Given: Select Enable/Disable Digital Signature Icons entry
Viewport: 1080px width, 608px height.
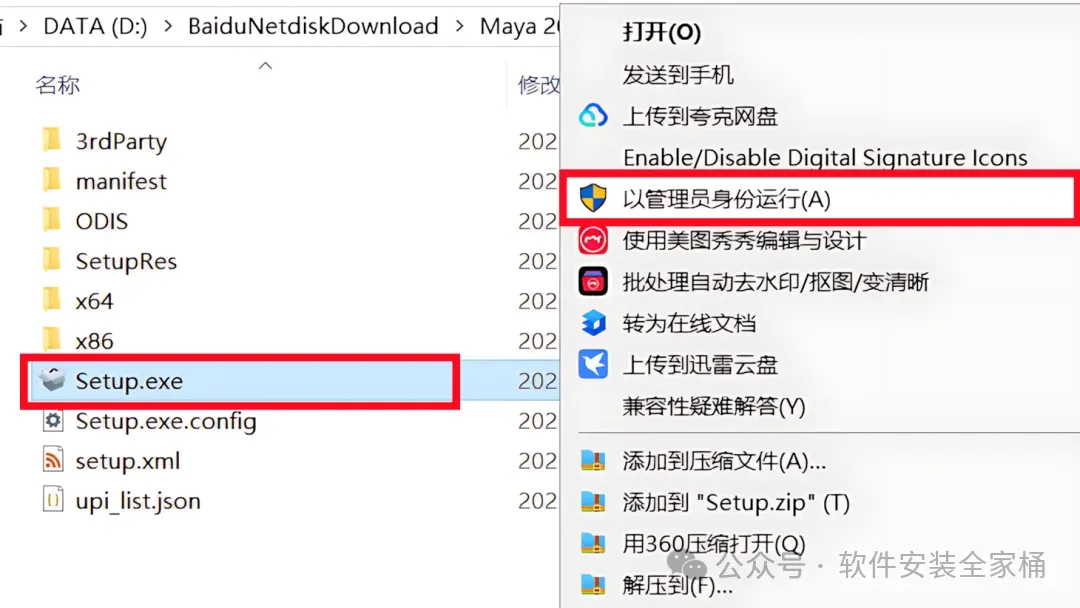Looking at the screenshot, I should tap(825, 158).
